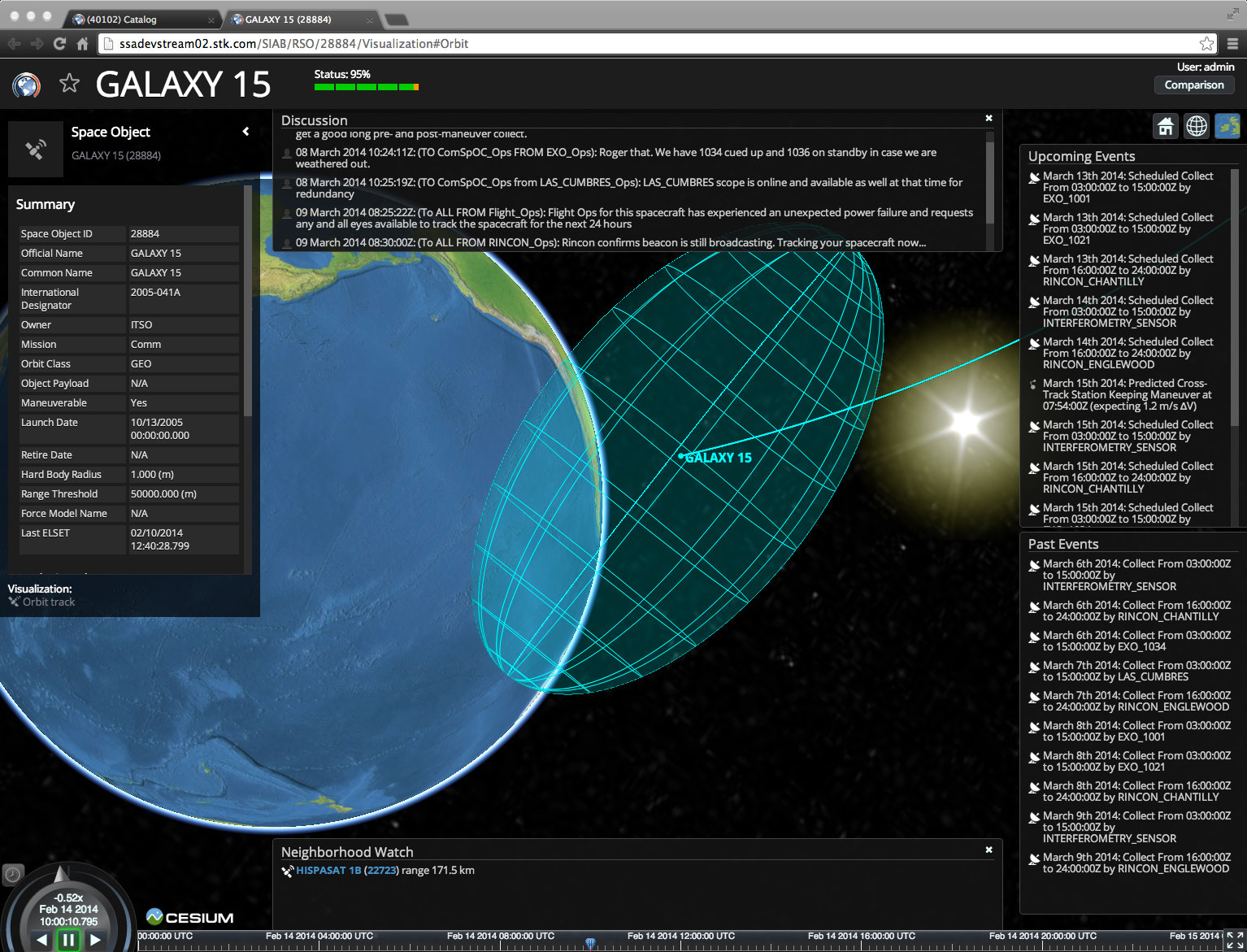Click icon of March 13th collect by EXO_1001
Viewport: 1247px width, 952px height.
[1035, 177]
